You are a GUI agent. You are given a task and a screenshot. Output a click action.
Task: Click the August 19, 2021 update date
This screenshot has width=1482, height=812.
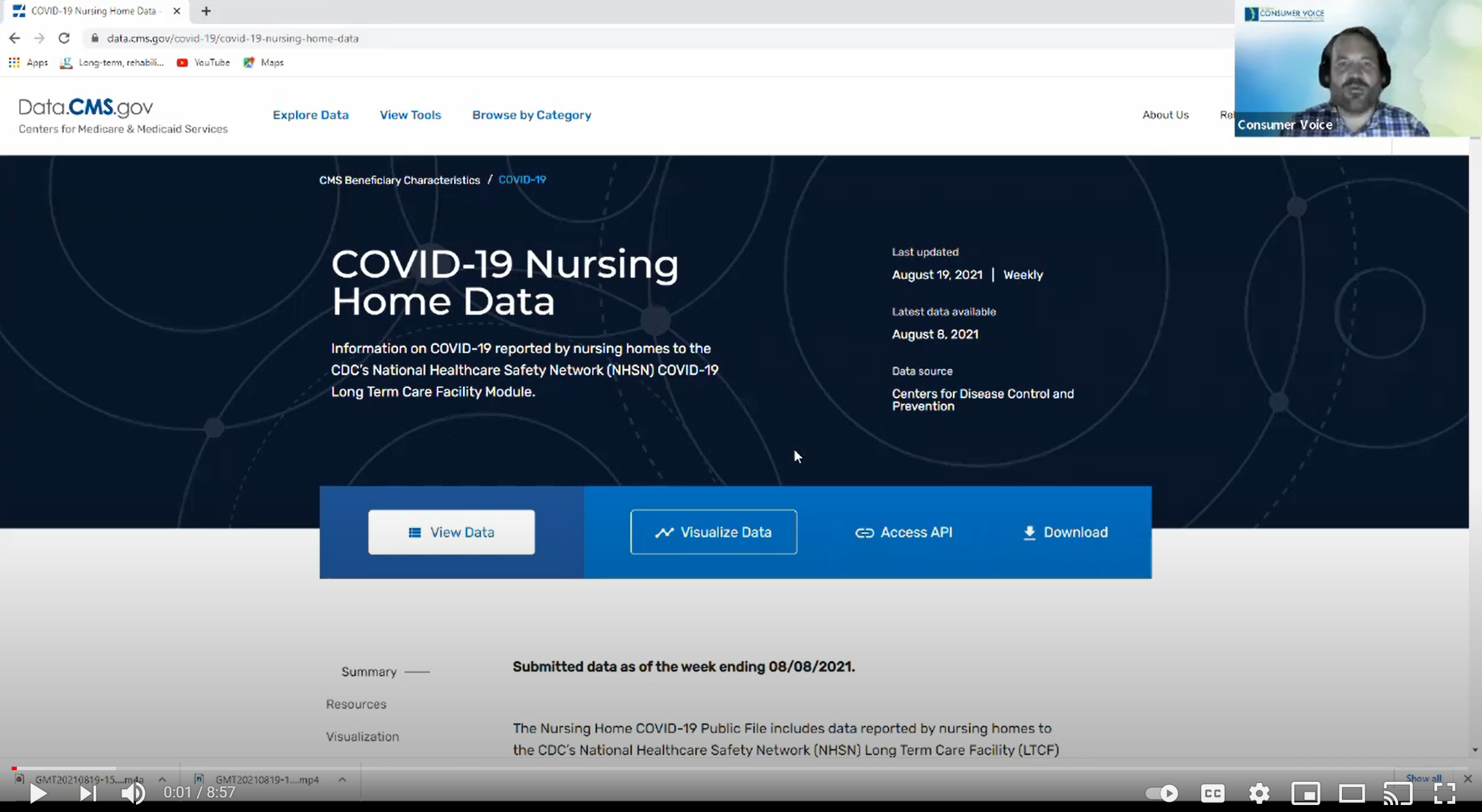tap(937, 275)
